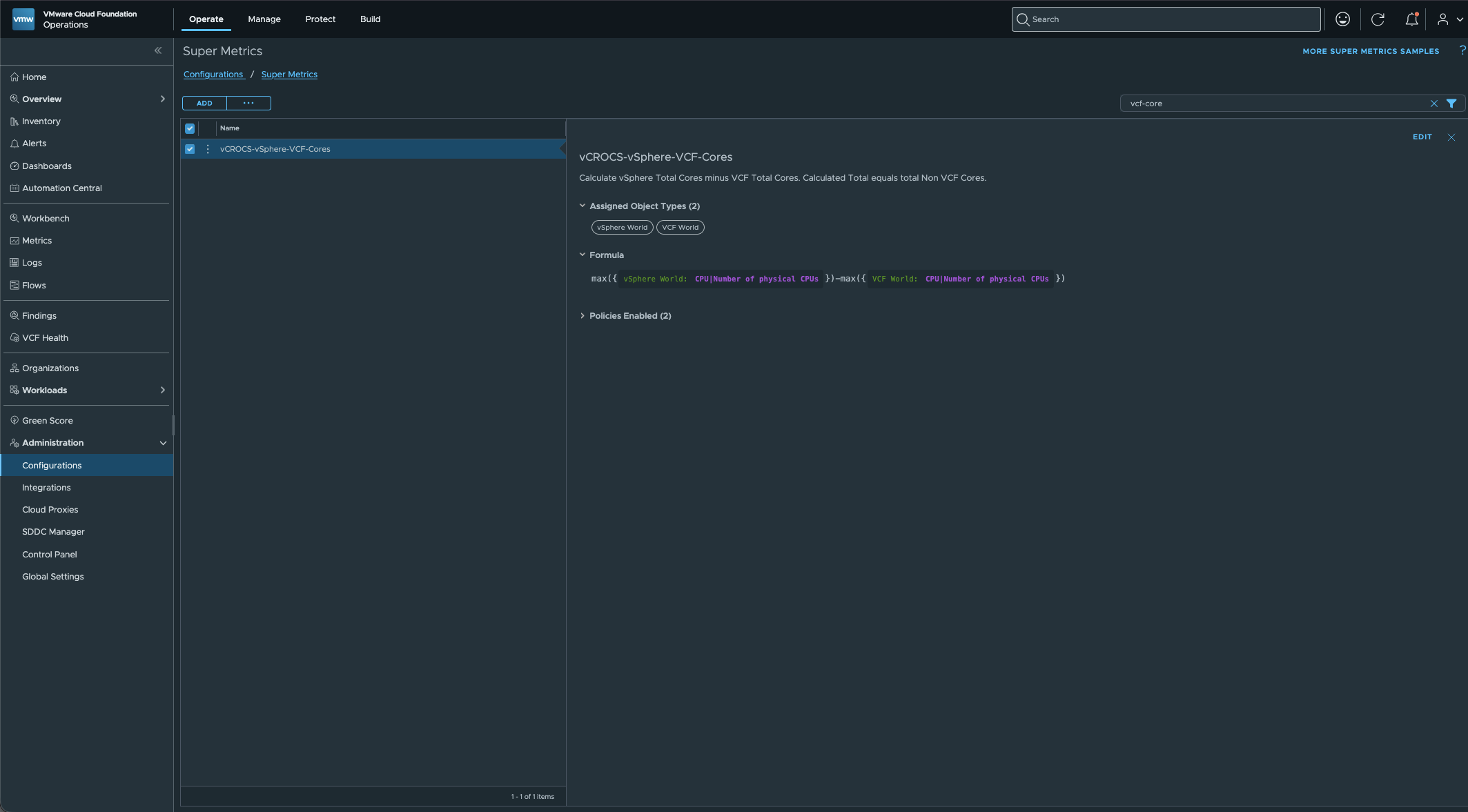This screenshot has height=812, width=1468.
Task: Click the super metric description text
Action: point(783,178)
